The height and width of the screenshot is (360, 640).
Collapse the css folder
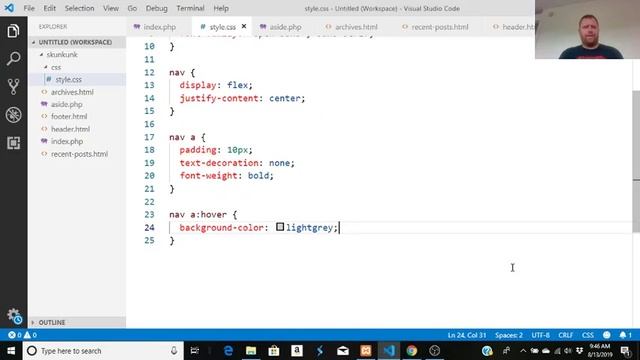click(56, 67)
